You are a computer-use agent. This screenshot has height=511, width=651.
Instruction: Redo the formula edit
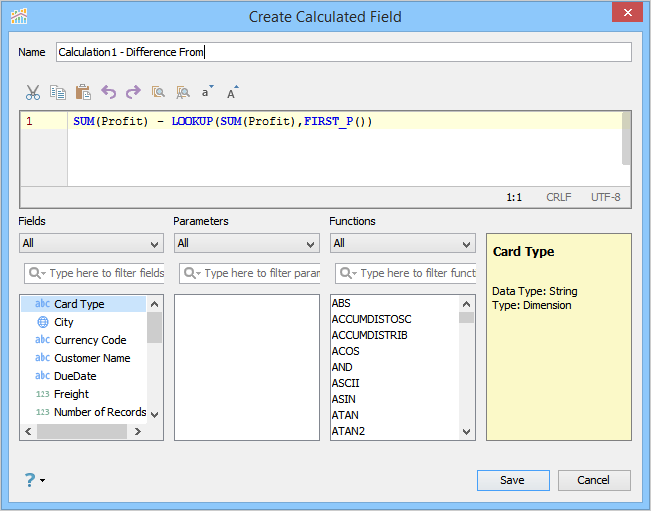tap(133, 92)
